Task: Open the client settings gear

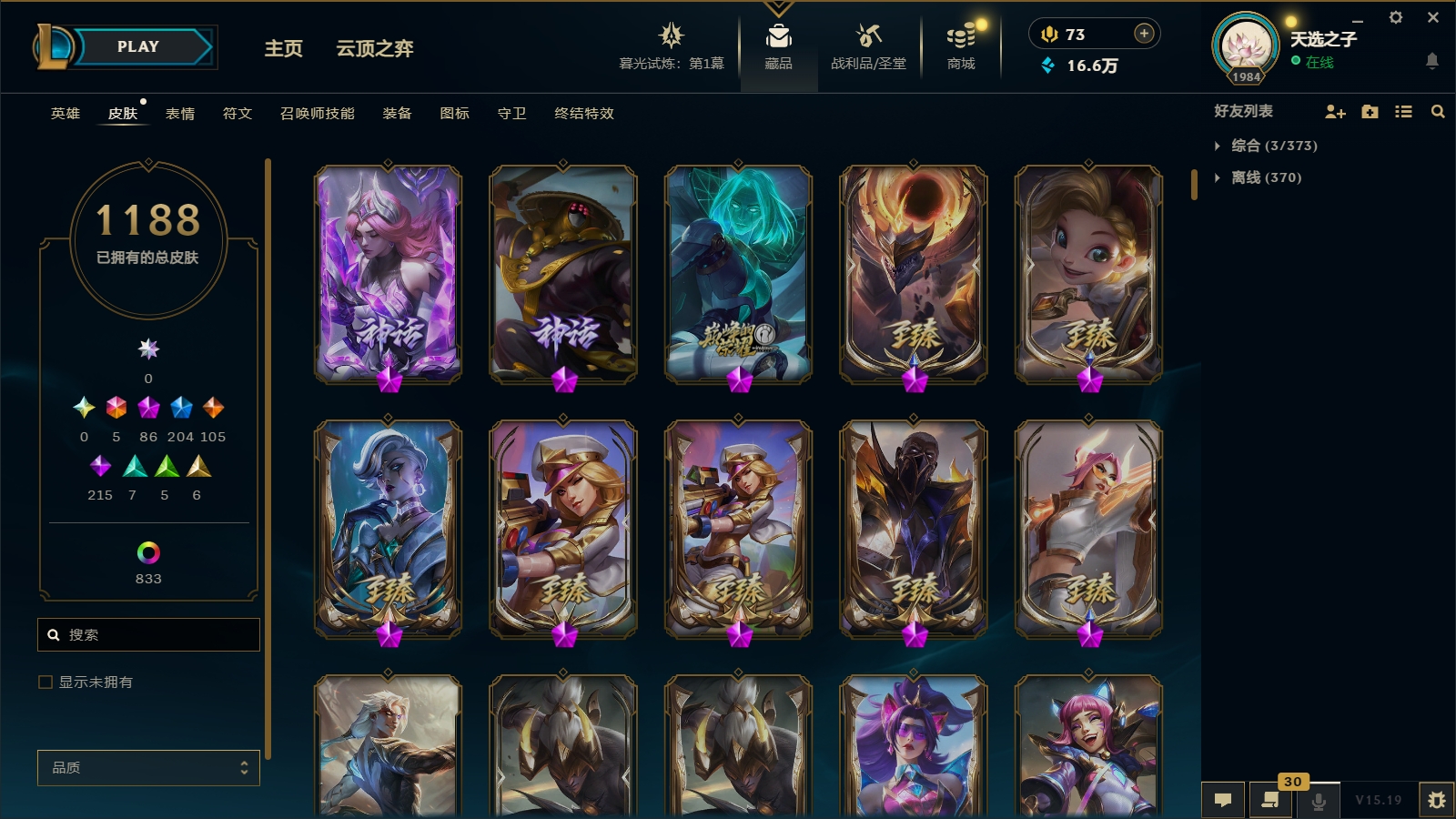Action: (1395, 17)
